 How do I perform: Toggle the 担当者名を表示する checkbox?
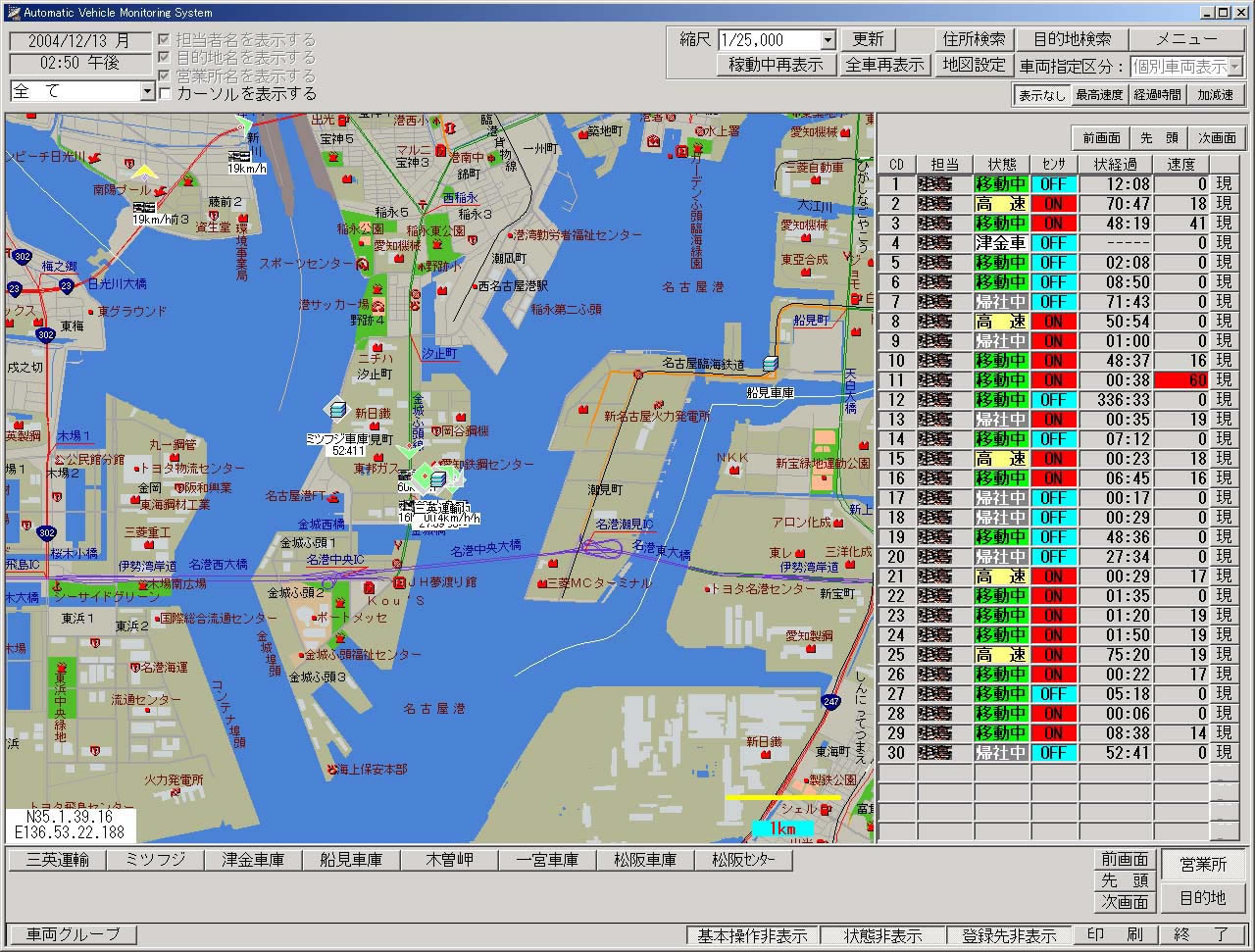(x=165, y=40)
